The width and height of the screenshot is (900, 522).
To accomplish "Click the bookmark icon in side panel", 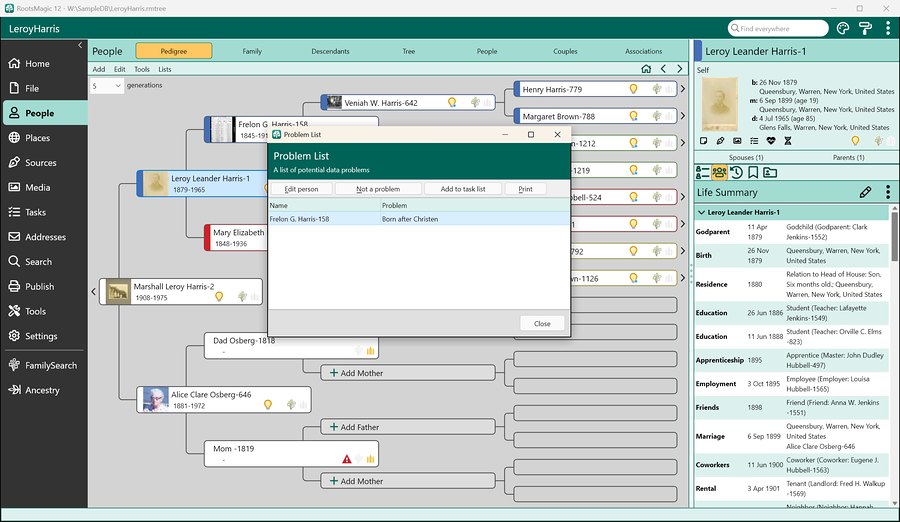I will (x=753, y=172).
